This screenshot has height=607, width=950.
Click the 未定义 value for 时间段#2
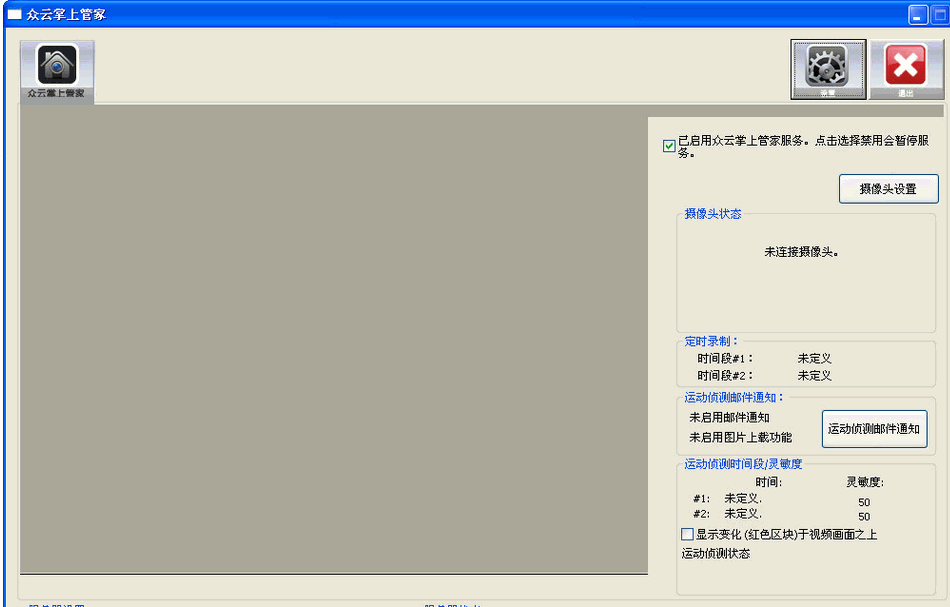coord(814,376)
